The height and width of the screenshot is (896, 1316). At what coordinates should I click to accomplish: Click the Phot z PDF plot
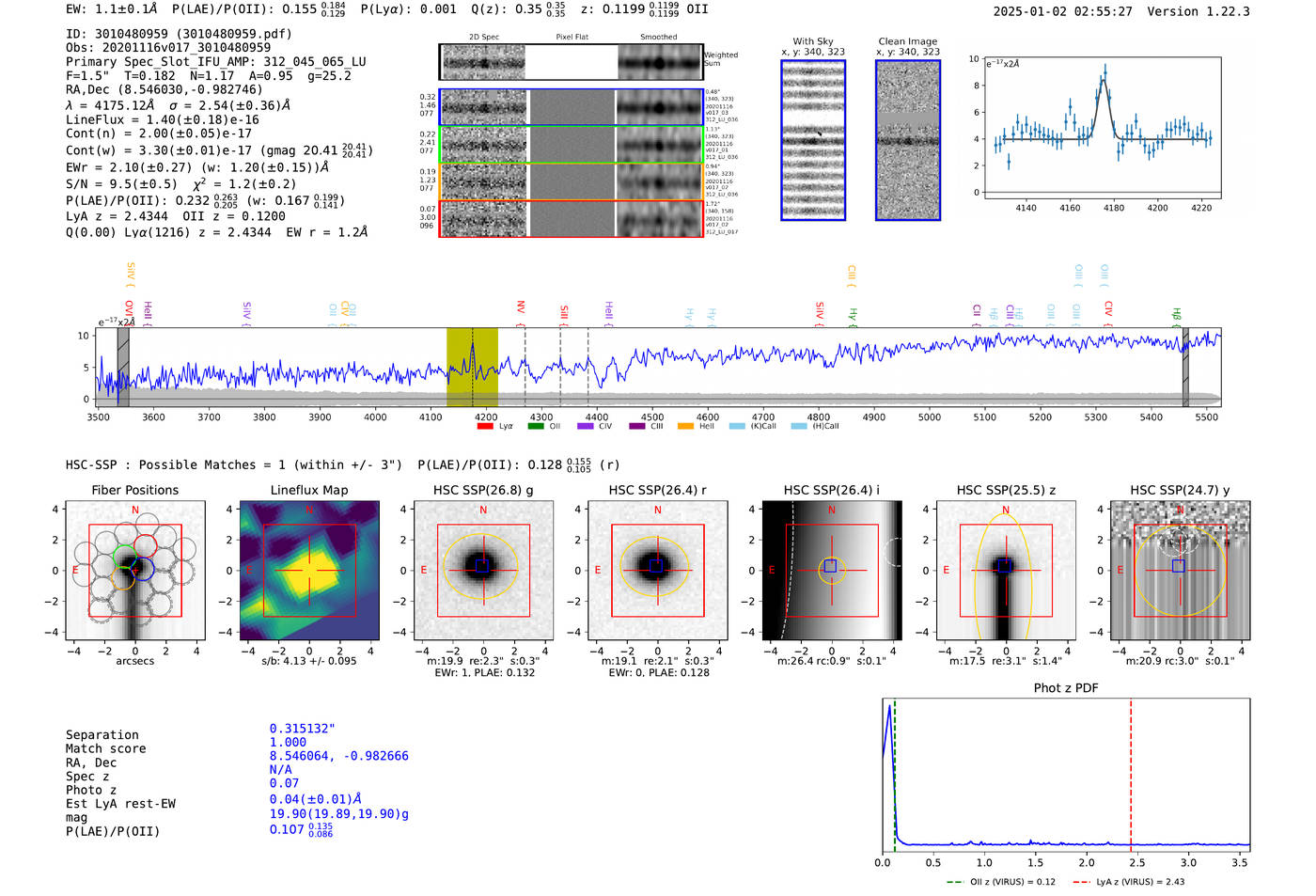(x=1066, y=774)
